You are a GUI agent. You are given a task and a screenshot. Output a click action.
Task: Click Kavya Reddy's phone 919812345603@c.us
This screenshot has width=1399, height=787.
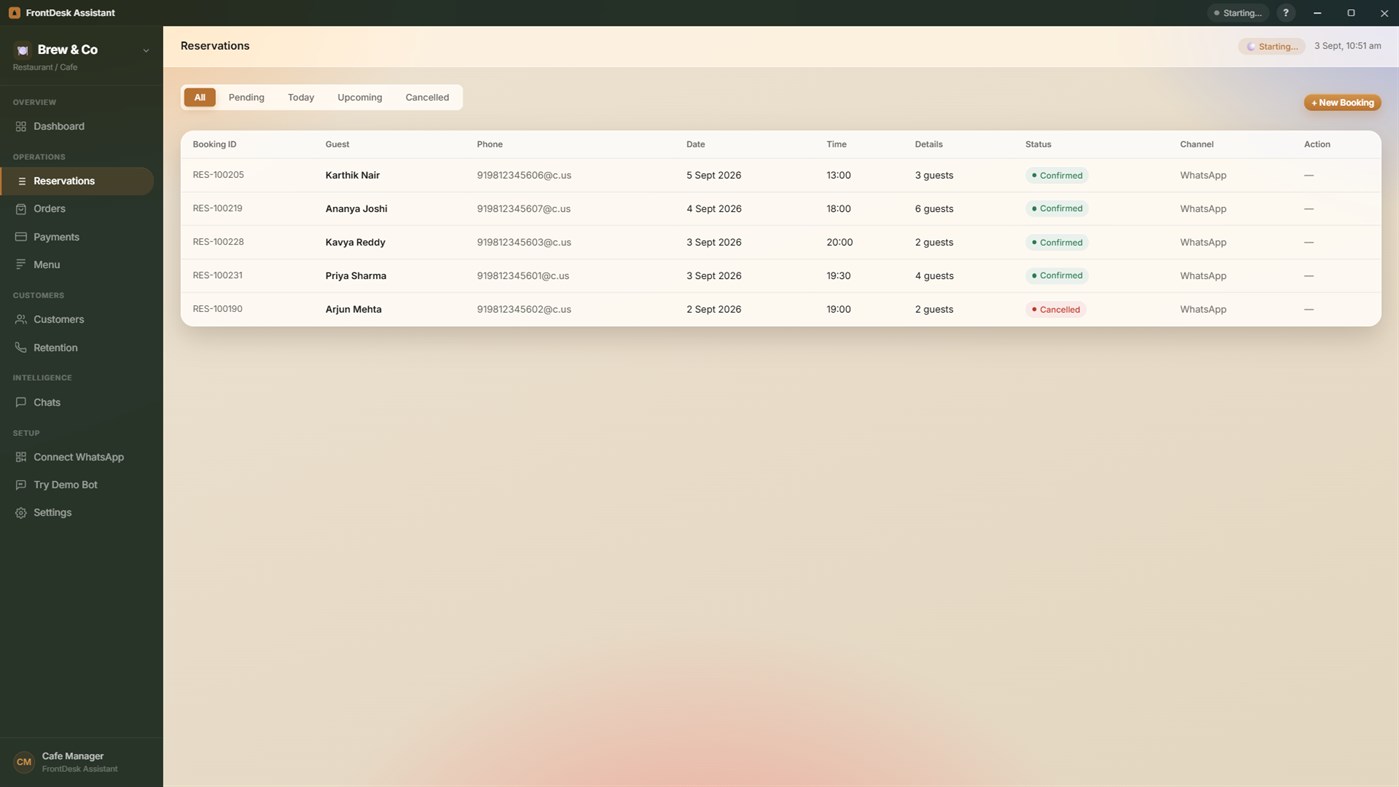point(524,242)
